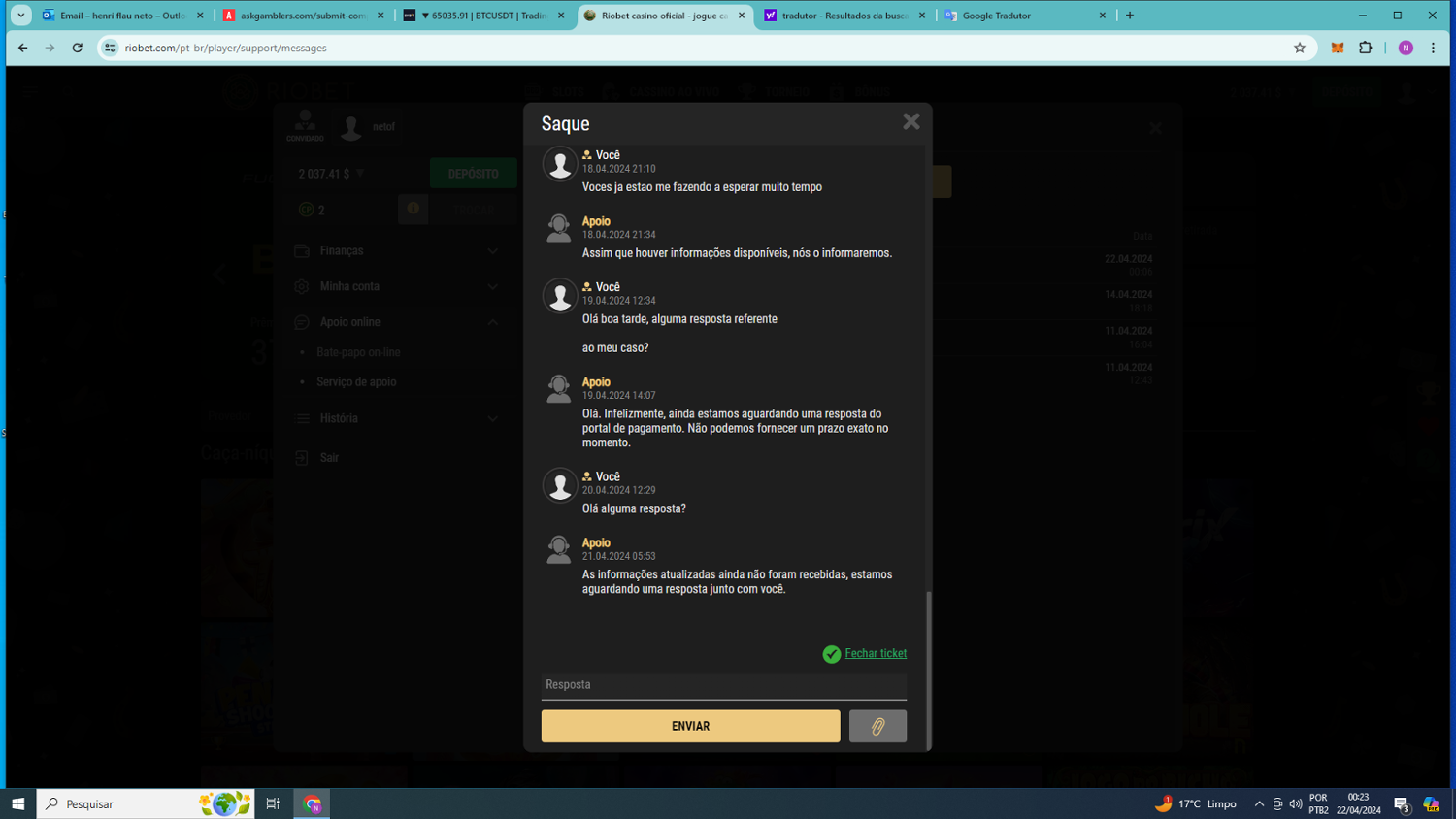Open Chrome three-dot menu
Screen dimensions: 1456x819
pos(1433,48)
